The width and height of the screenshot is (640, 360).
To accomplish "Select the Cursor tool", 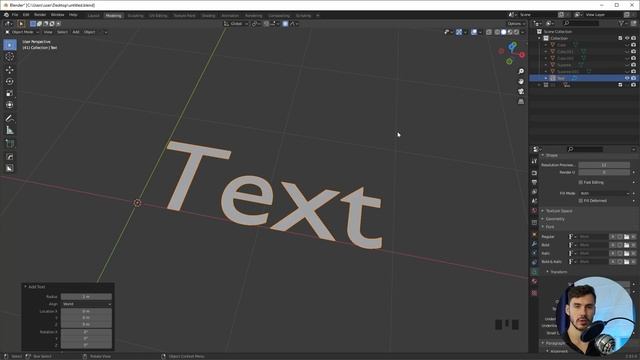I will (10, 57).
